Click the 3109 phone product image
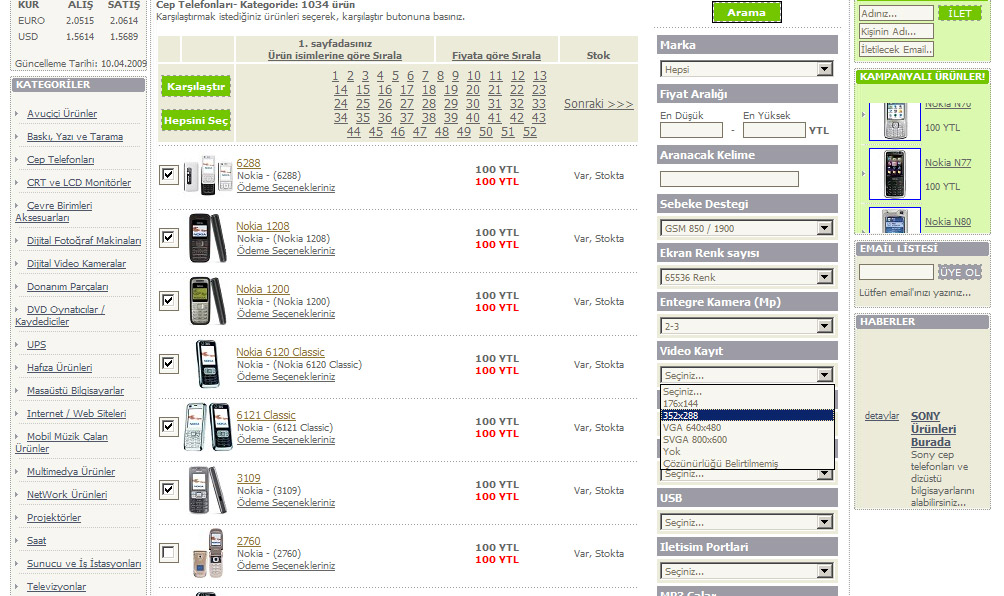Screen dimensions: 1004x596 point(207,490)
